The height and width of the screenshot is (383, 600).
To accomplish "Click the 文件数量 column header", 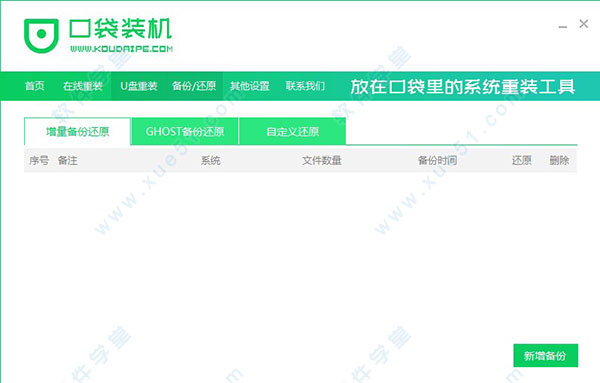I will pos(322,160).
